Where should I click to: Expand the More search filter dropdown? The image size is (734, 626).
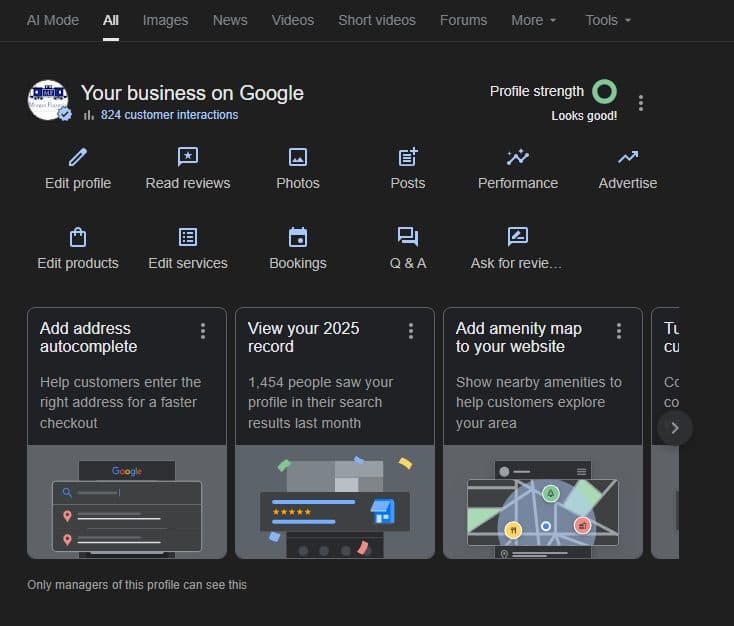click(x=534, y=20)
